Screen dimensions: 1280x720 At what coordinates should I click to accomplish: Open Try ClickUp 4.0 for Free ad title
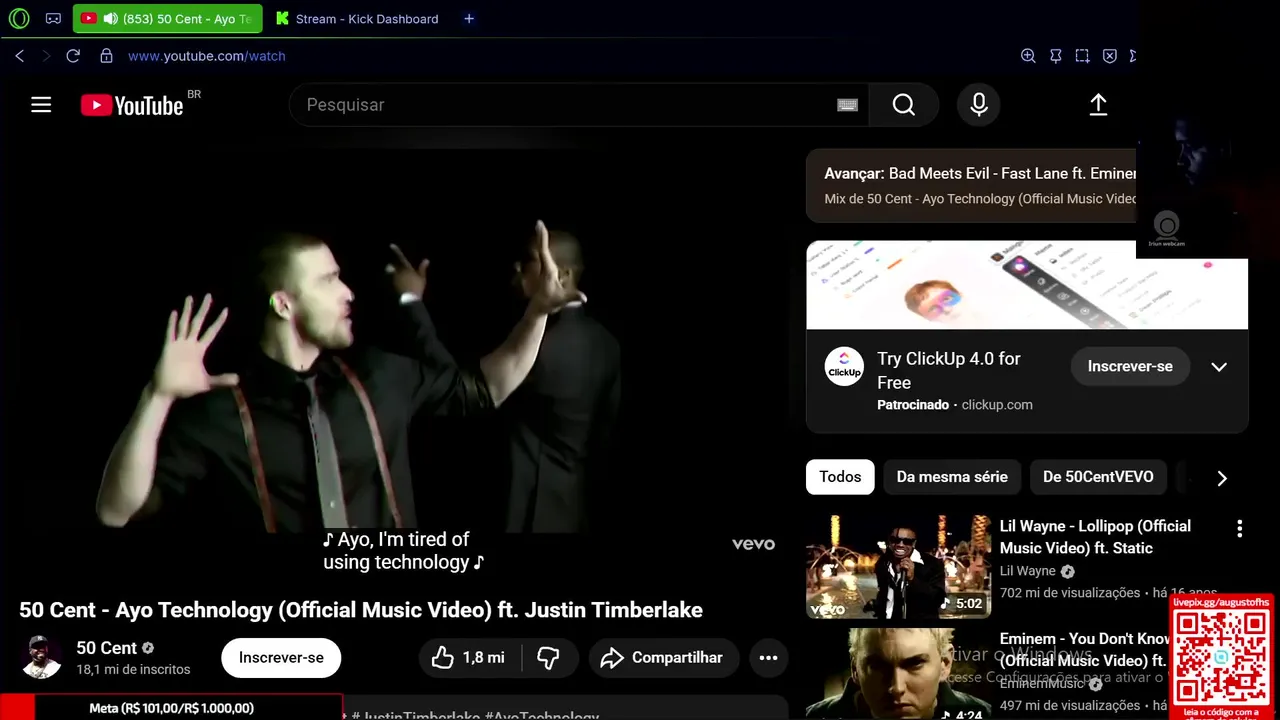pos(949,370)
